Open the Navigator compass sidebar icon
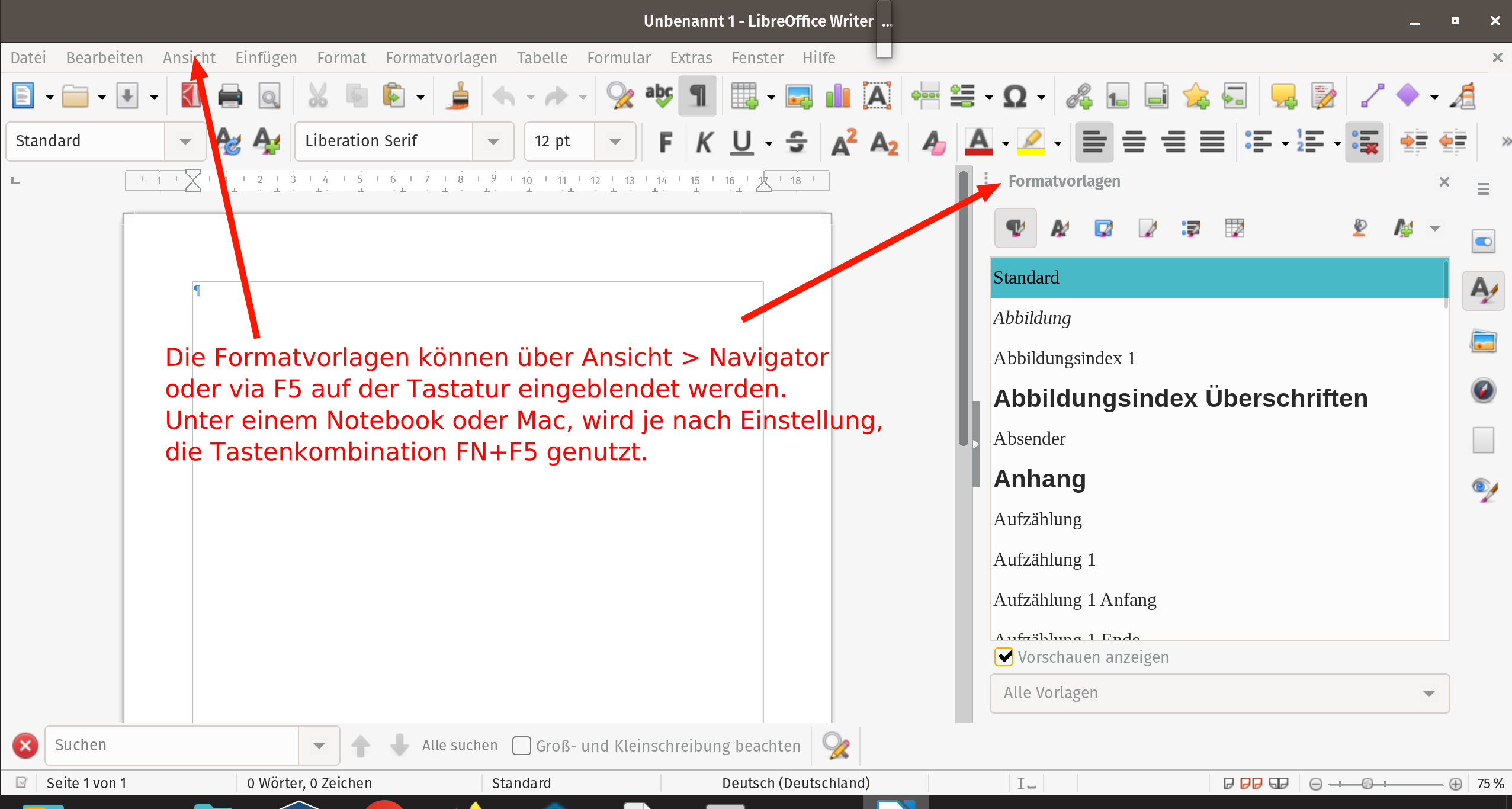Viewport: 1512px width, 809px height. [1483, 390]
